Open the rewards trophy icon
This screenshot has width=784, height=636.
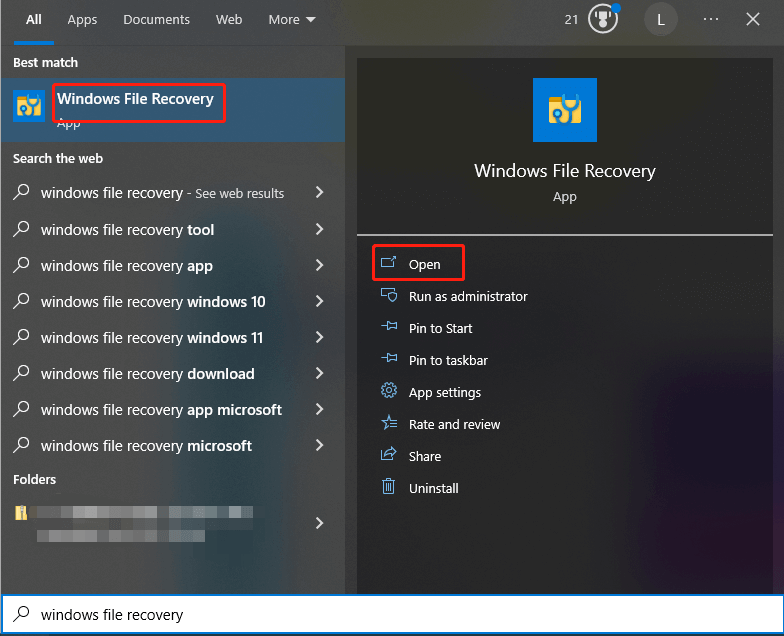602,19
